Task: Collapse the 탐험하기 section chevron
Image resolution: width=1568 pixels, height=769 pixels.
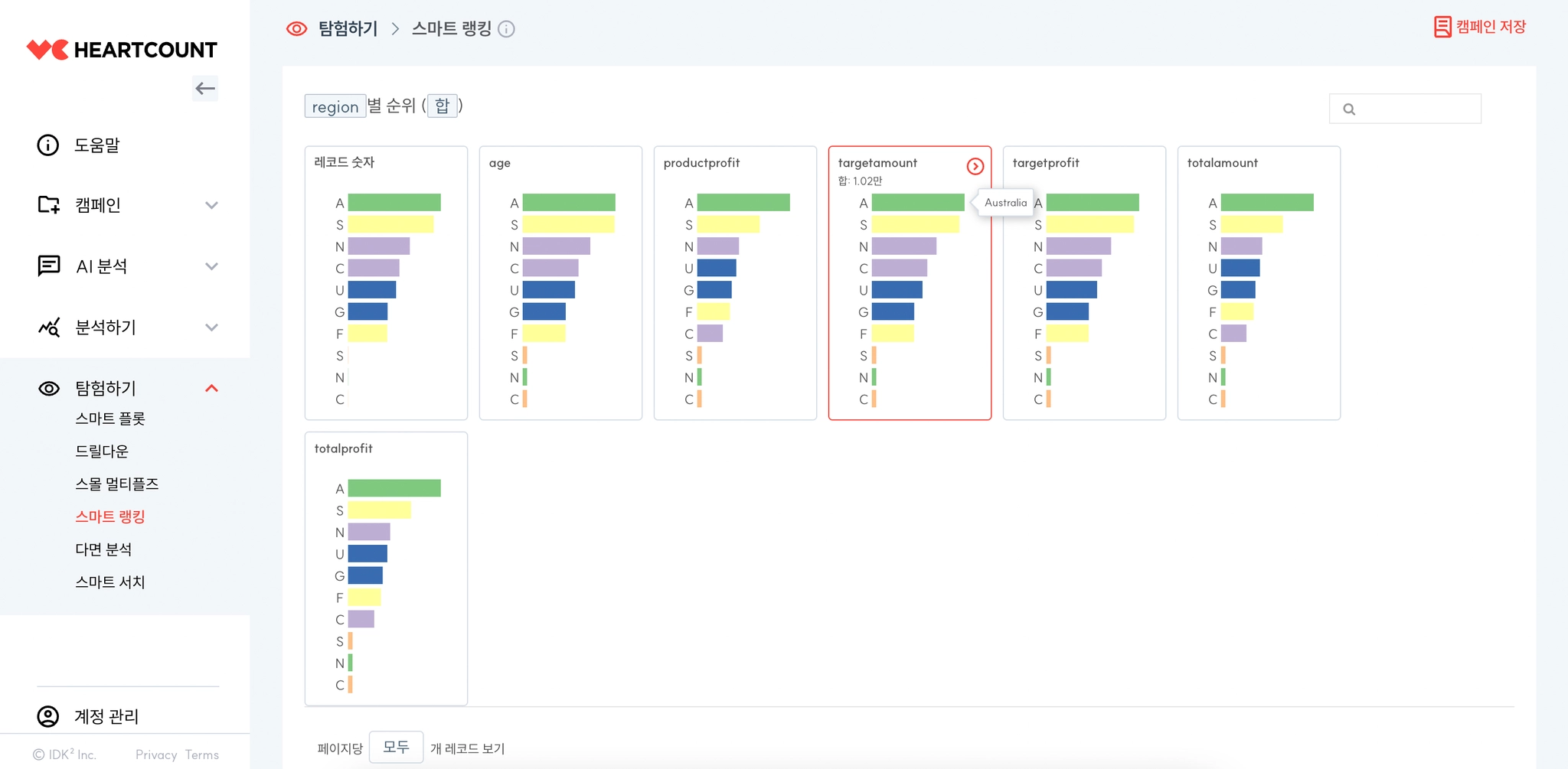Action: click(212, 389)
